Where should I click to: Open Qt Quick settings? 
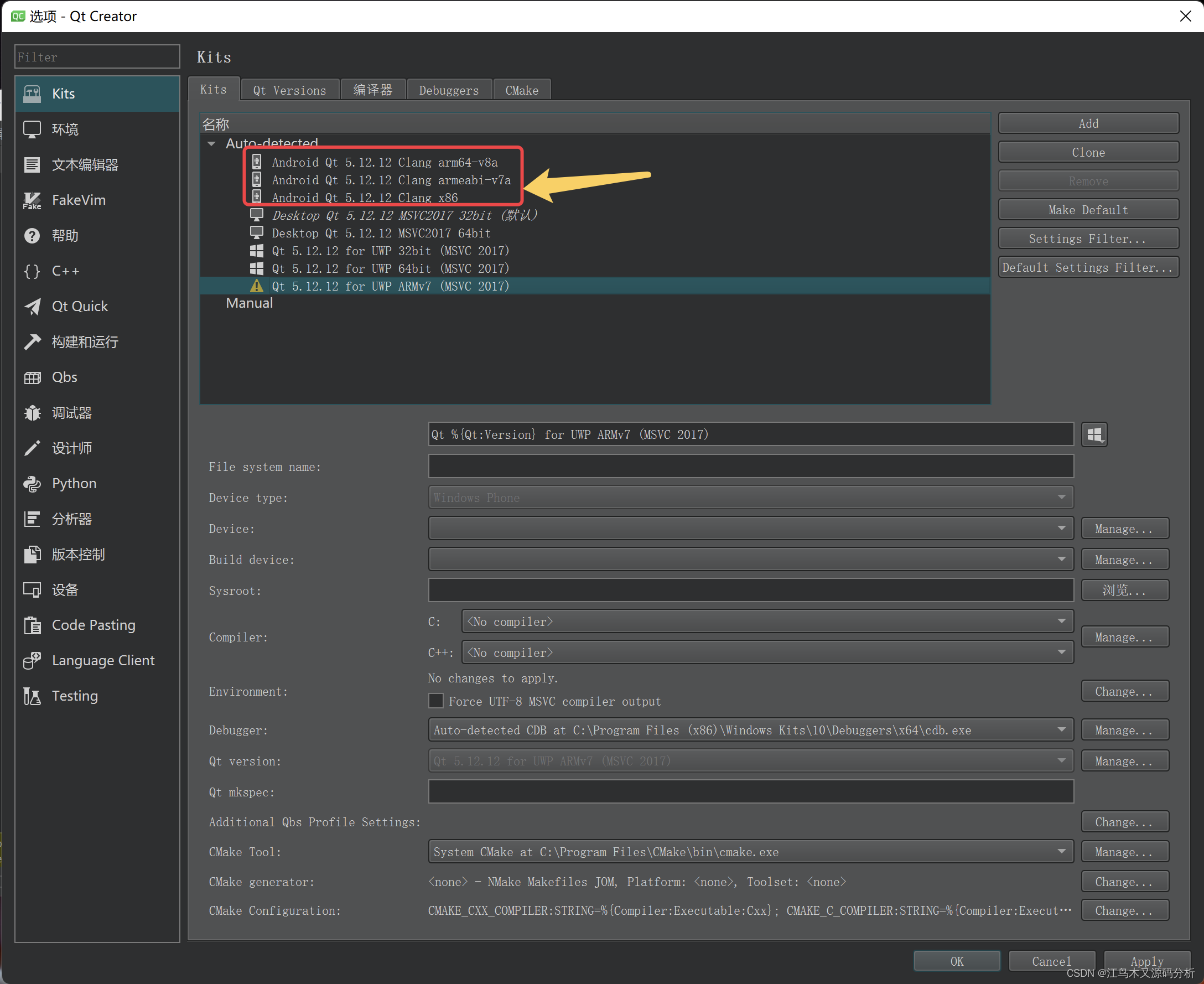click(80, 306)
